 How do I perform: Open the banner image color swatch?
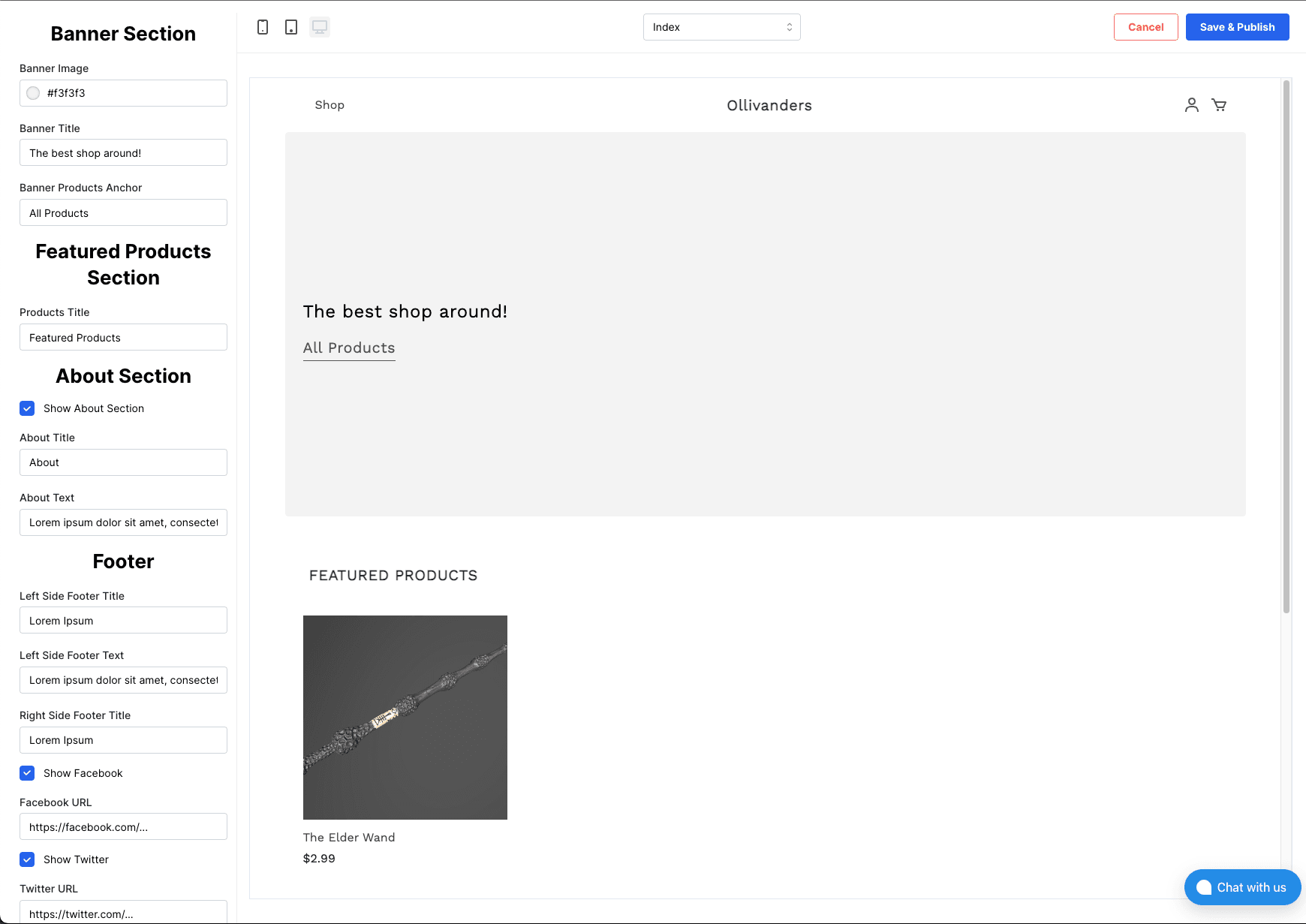33,93
